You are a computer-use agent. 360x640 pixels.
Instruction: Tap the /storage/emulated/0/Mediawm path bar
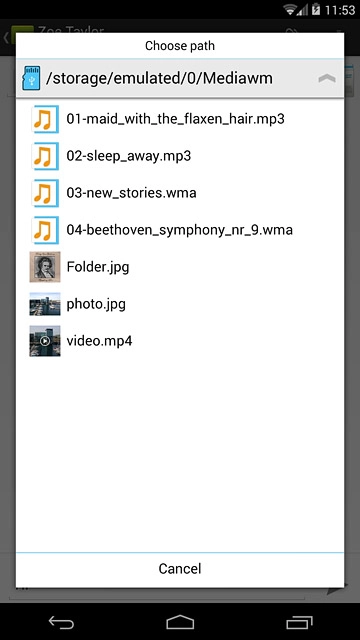(x=180, y=78)
